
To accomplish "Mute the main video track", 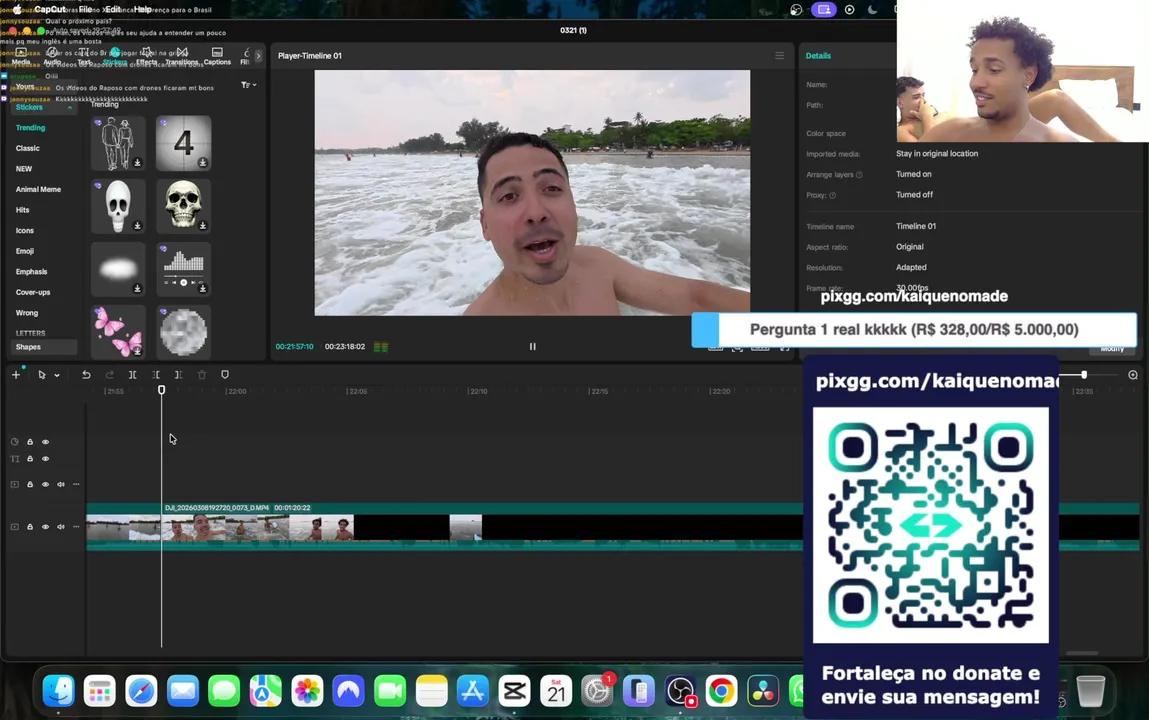I will click(61, 527).
